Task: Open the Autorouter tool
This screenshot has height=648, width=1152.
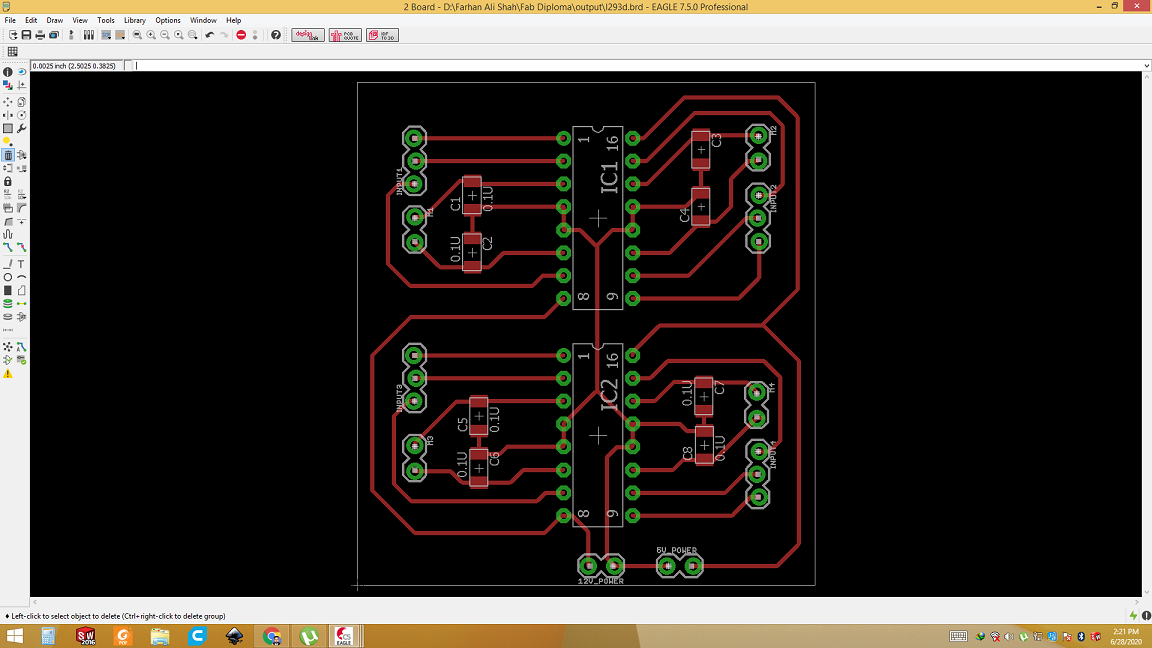Action: pyautogui.click(x=21, y=347)
